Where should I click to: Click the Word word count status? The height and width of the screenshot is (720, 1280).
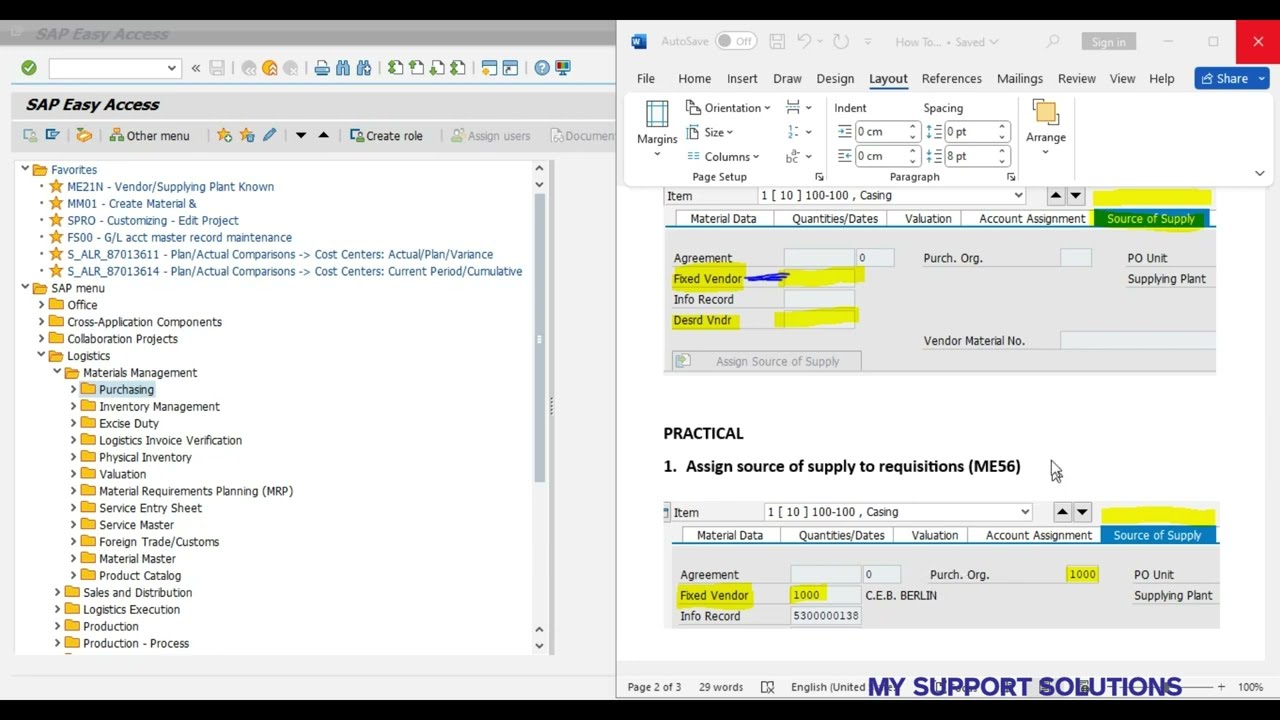720,687
